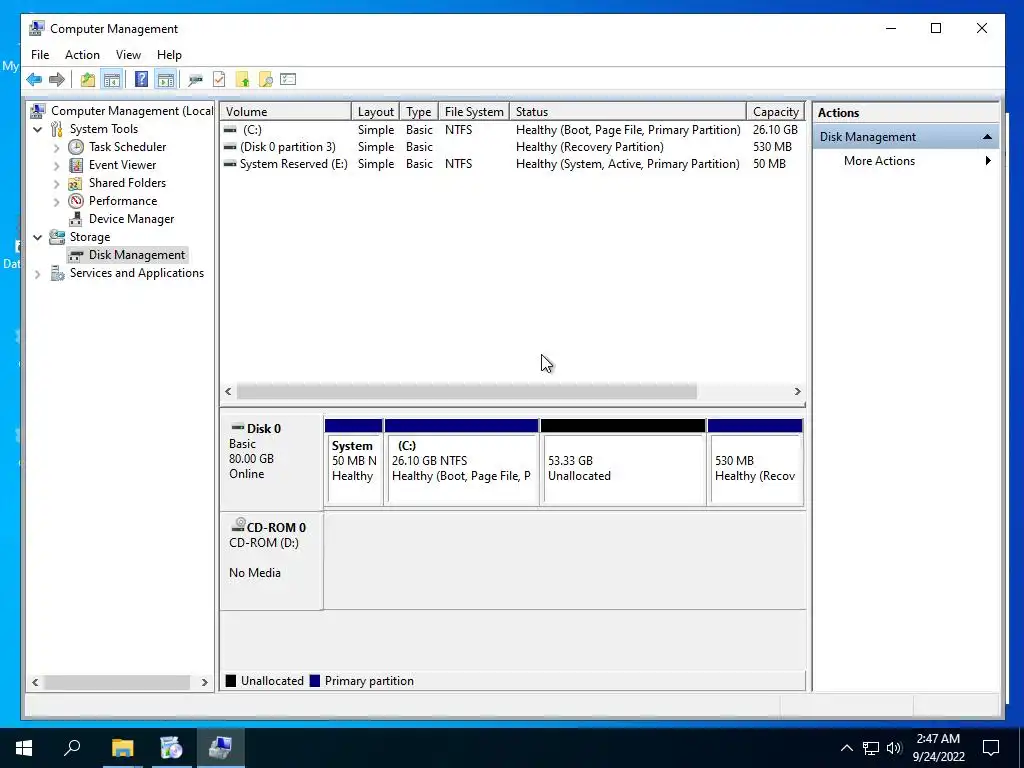This screenshot has width=1024, height=768.
Task: Sort by Volume column header
Action: pyautogui.click(x=285, y=112)
